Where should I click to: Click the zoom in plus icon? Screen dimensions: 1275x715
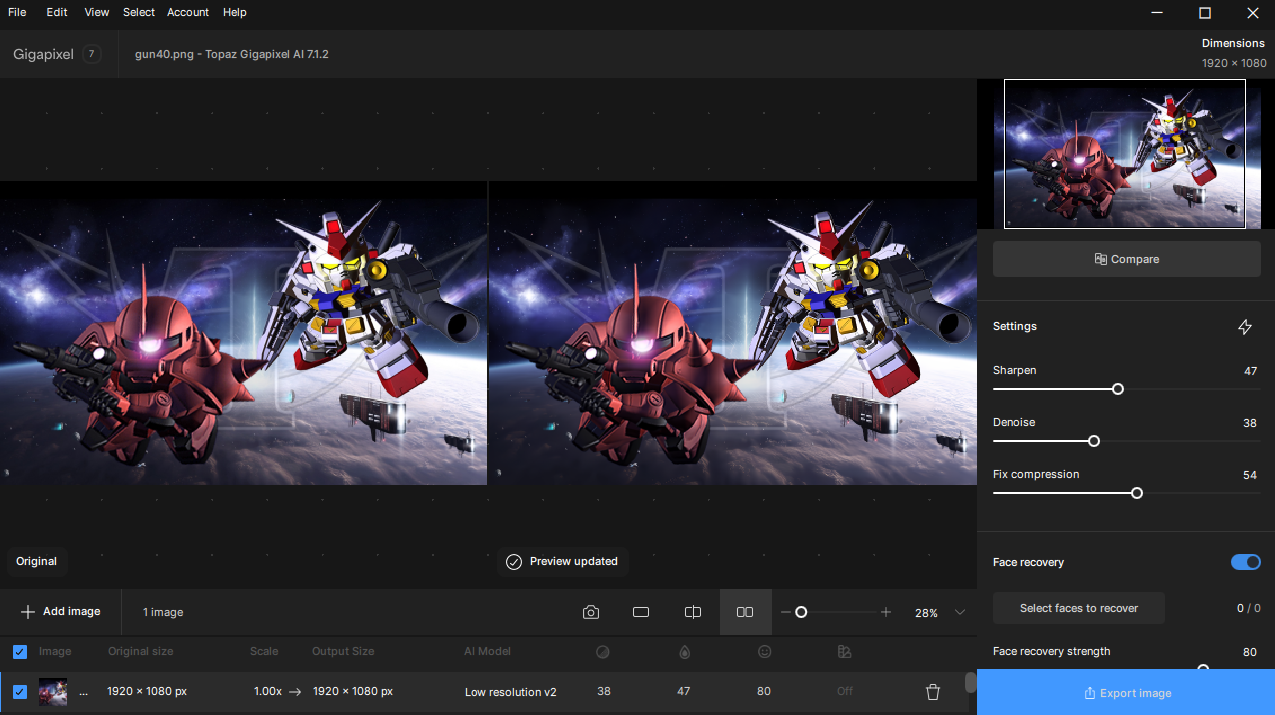886,612
